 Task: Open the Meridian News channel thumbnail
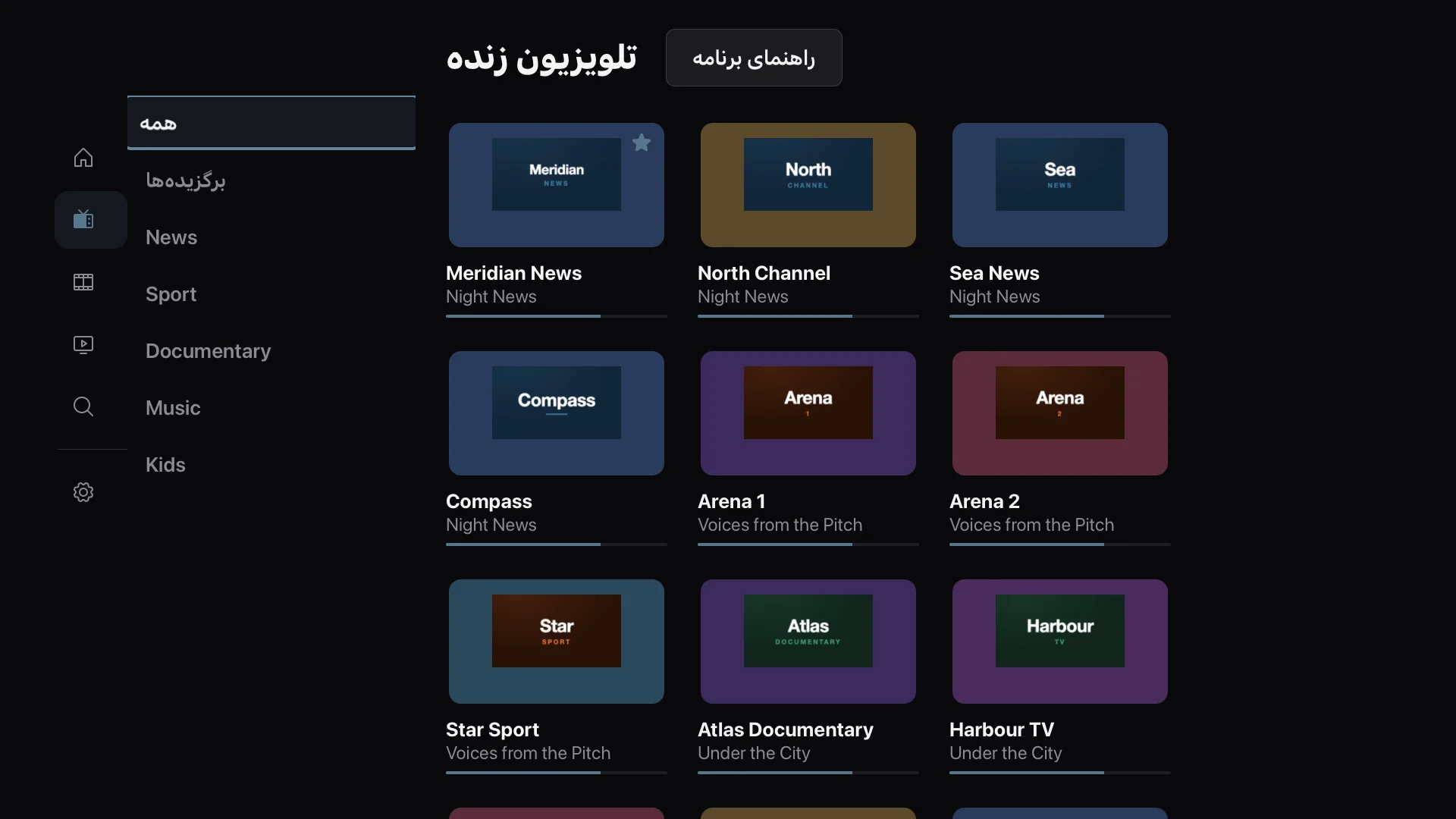[x=557, y=185]
